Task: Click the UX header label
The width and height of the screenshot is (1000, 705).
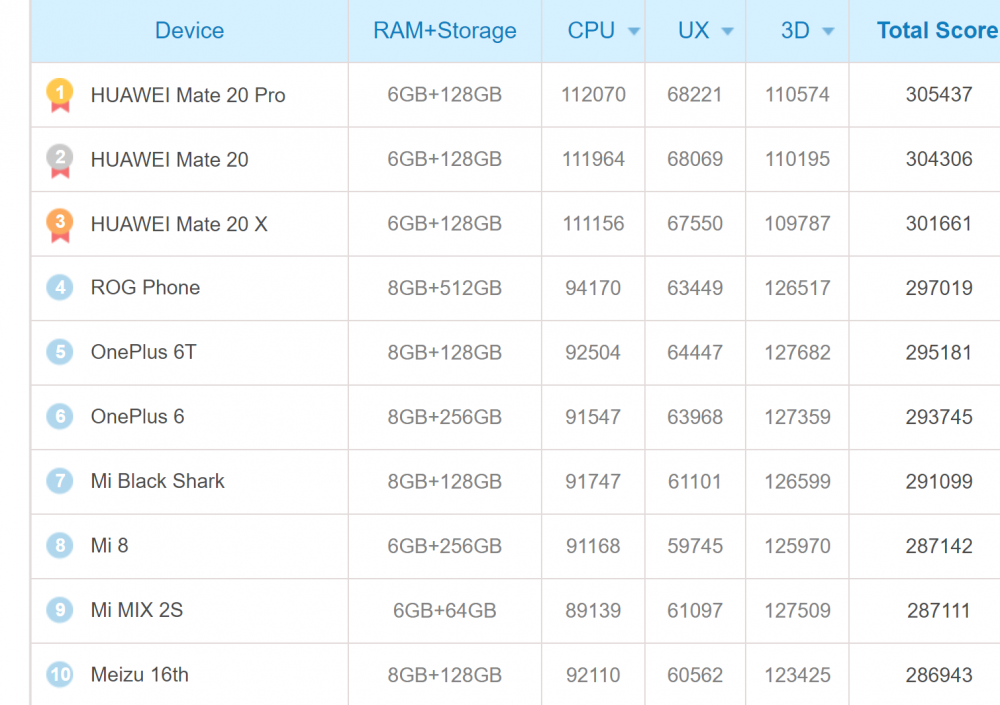Action: coord(693,31)
